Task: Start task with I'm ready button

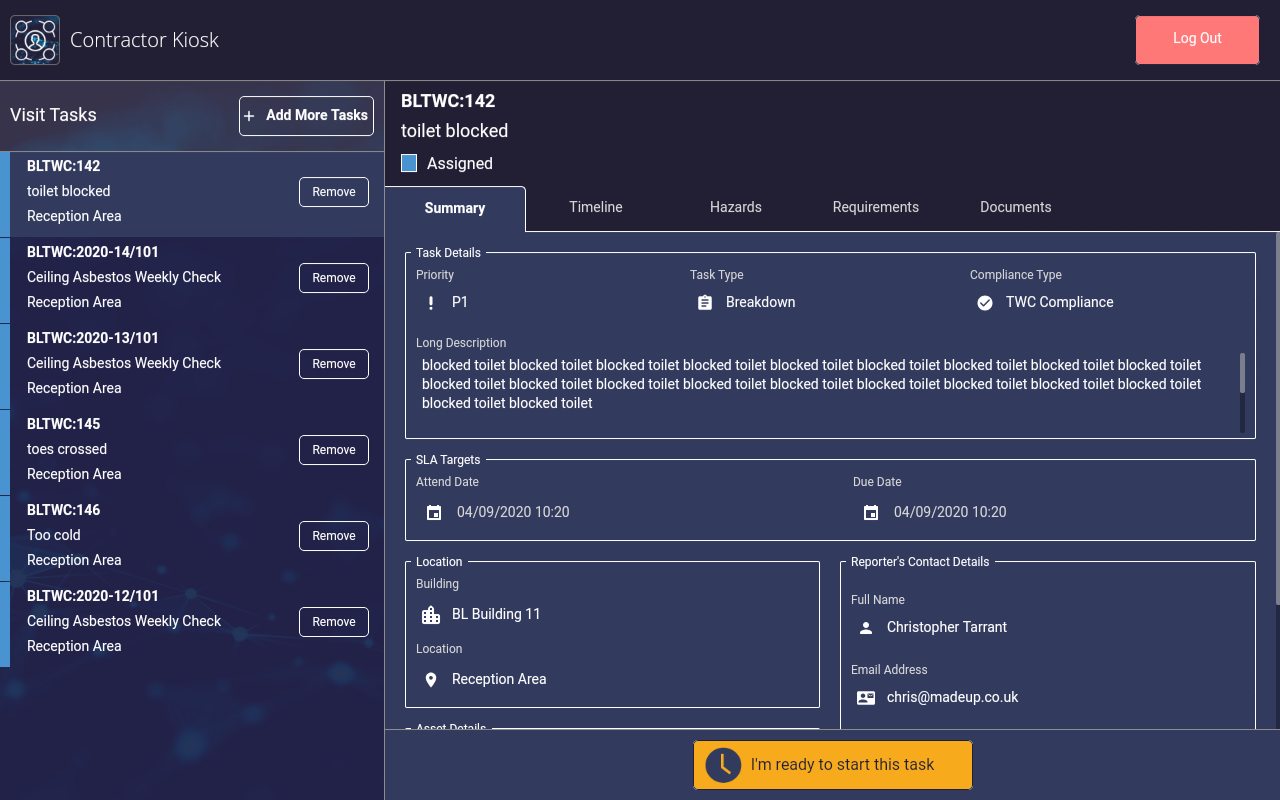Action: [x=832, y=765]
